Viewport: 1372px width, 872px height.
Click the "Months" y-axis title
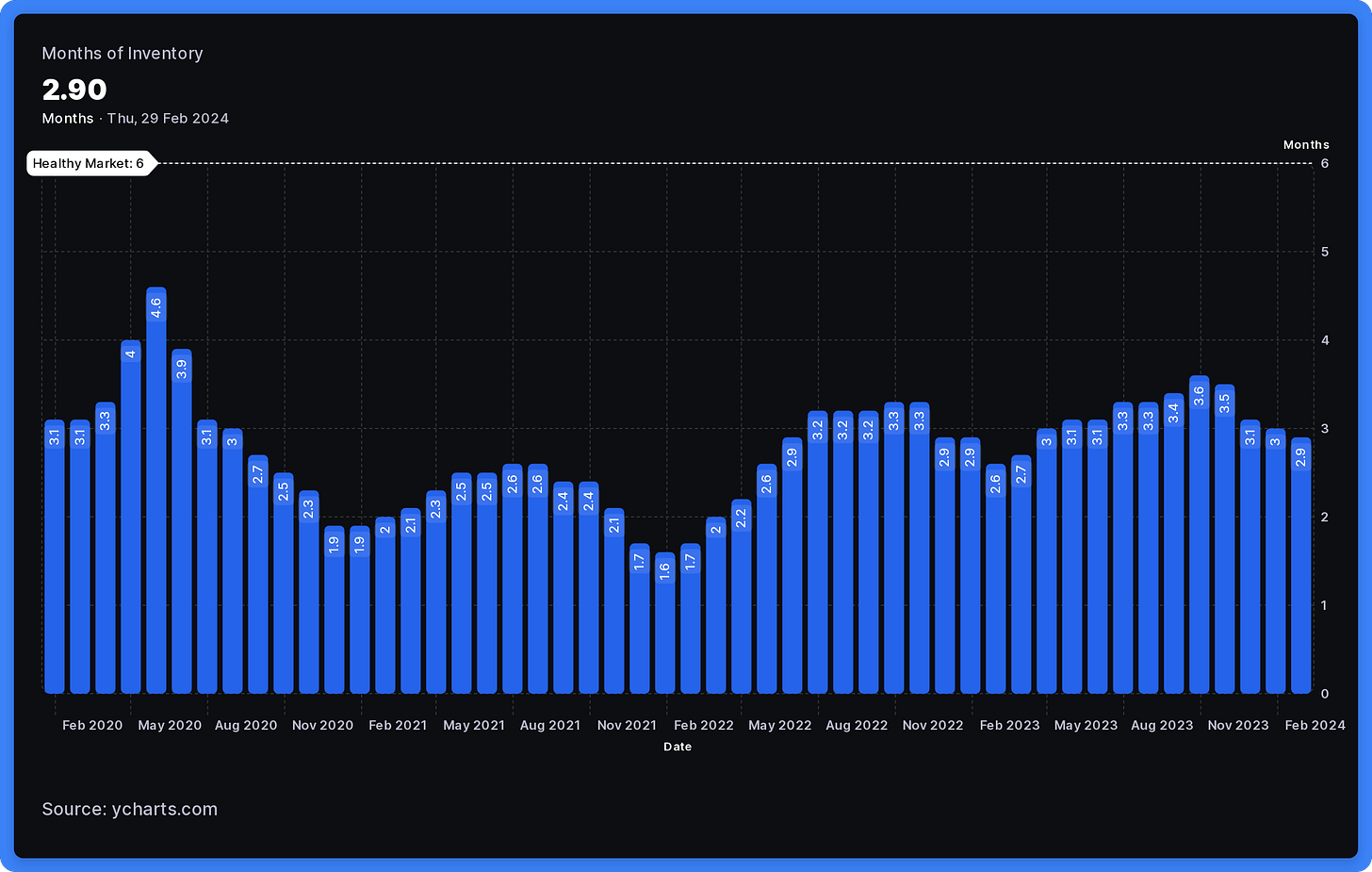click(1306, 145)
